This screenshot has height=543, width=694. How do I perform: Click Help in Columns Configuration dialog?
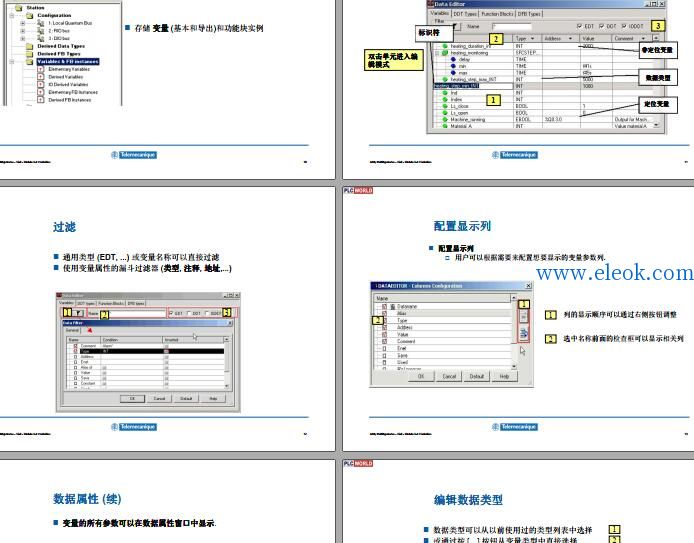[x=505, y=377]
